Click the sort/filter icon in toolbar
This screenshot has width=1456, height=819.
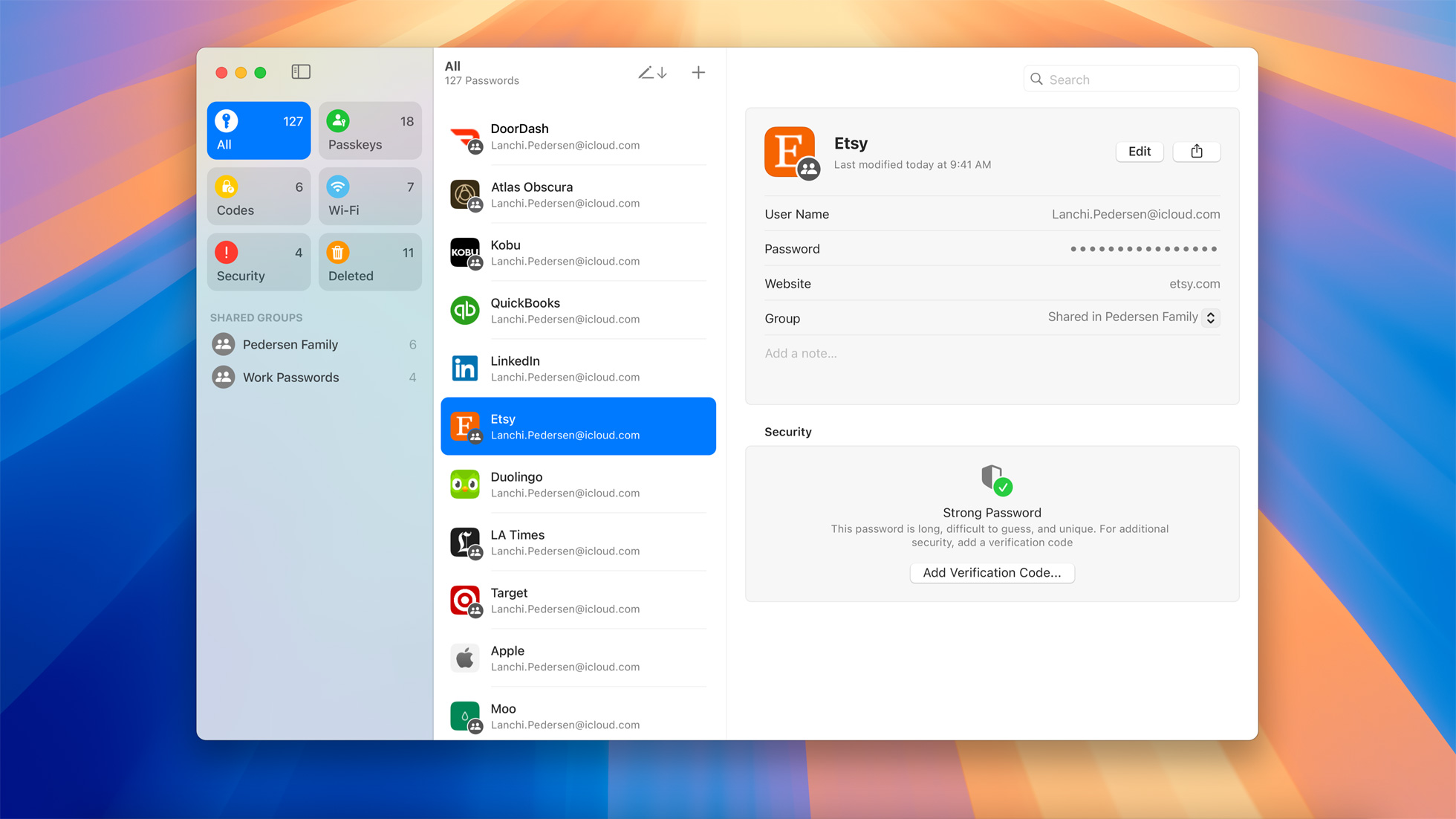[x=654, y=72]
